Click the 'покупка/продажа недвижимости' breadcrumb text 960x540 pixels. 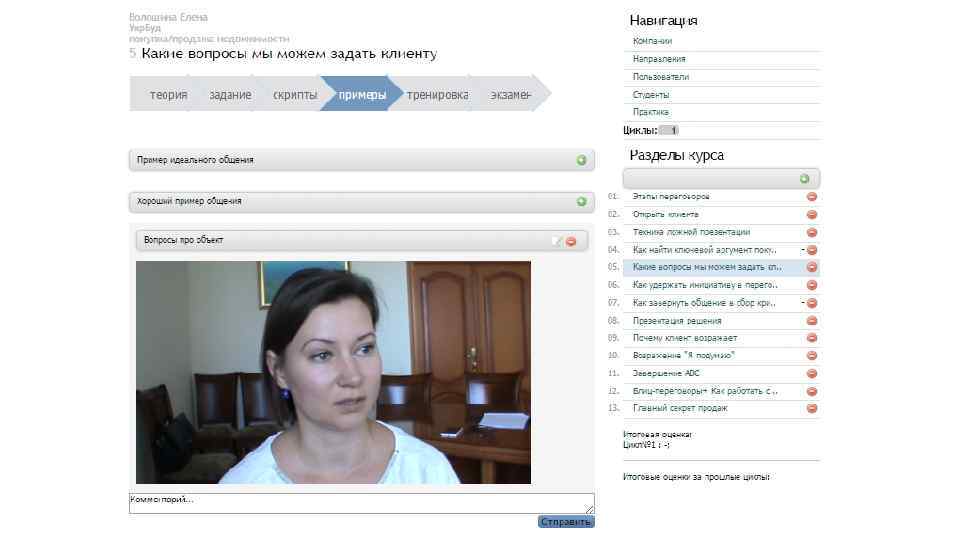pyautogui.click(x=209, y=39)
